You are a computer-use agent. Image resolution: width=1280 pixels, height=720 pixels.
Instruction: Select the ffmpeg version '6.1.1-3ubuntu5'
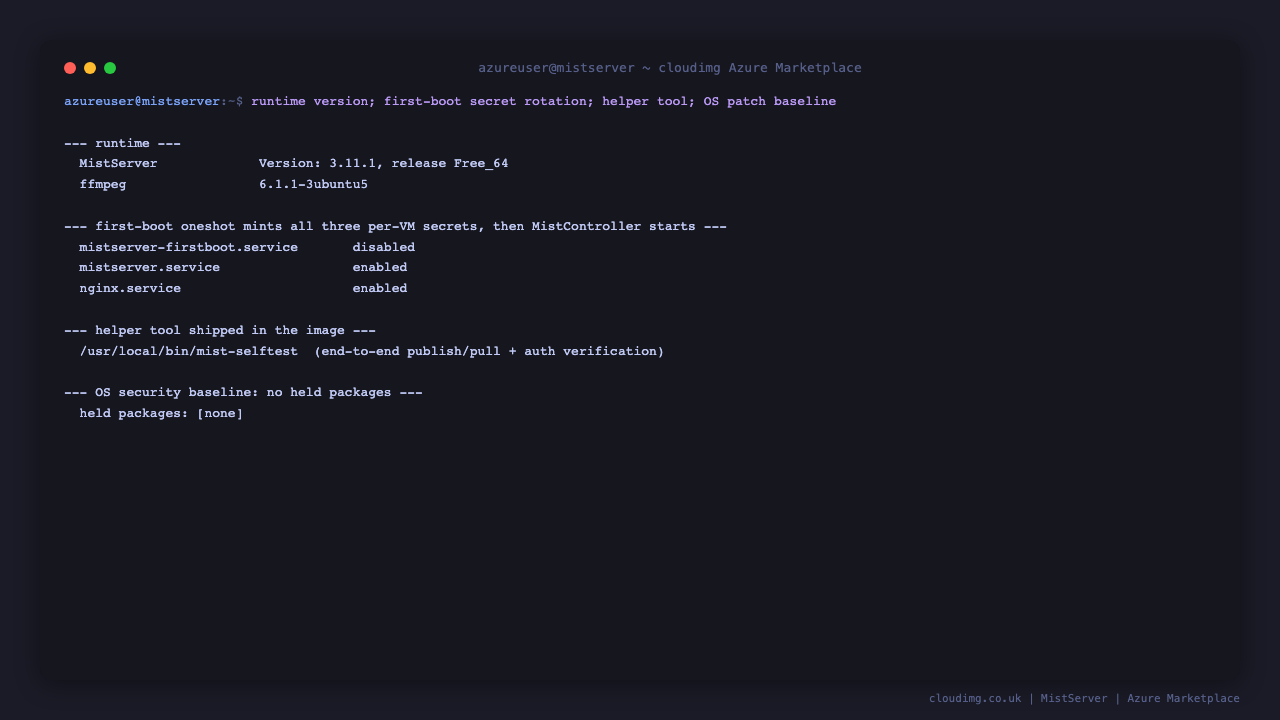tap(313, 184)
